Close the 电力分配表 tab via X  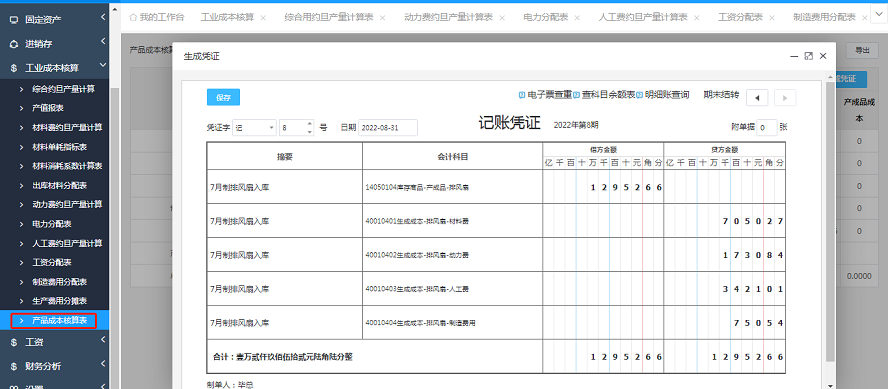[x=577, y=18]
